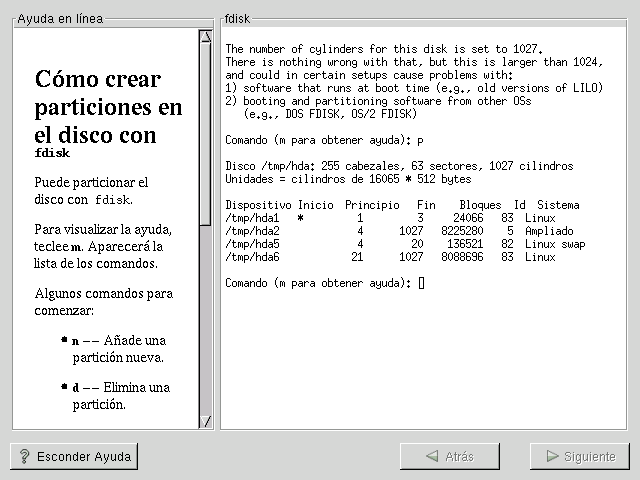Click the bullet next to the n command
The image size is (640, 480).
64,341
